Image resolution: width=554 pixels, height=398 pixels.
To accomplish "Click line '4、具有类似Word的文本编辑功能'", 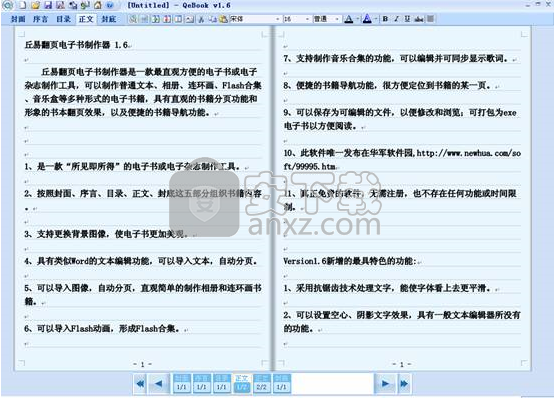I will coord(141,261).
